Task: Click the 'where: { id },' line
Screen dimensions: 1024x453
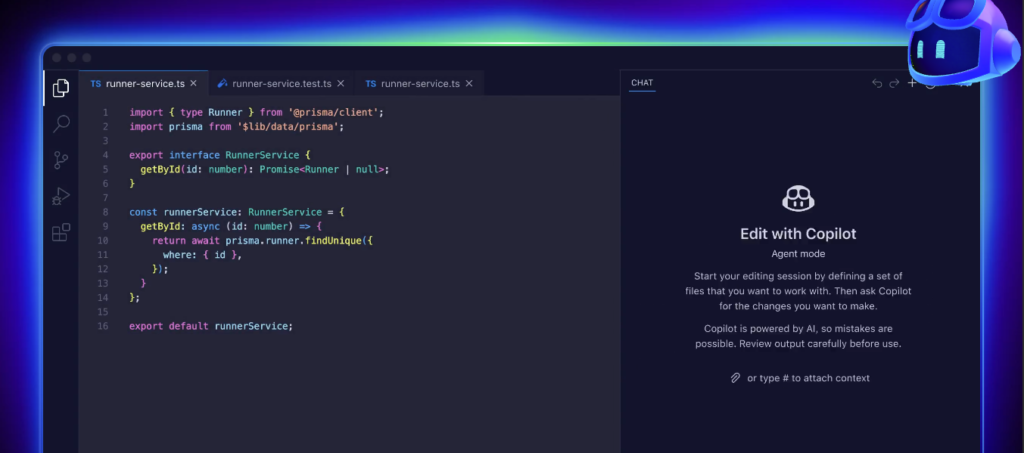Action: tap(202, 255)
